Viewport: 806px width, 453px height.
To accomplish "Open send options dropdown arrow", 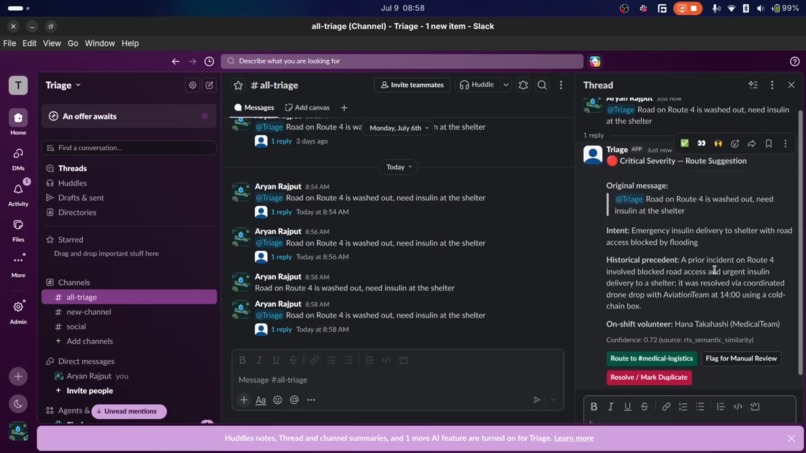I will click(x=553, y=400).
